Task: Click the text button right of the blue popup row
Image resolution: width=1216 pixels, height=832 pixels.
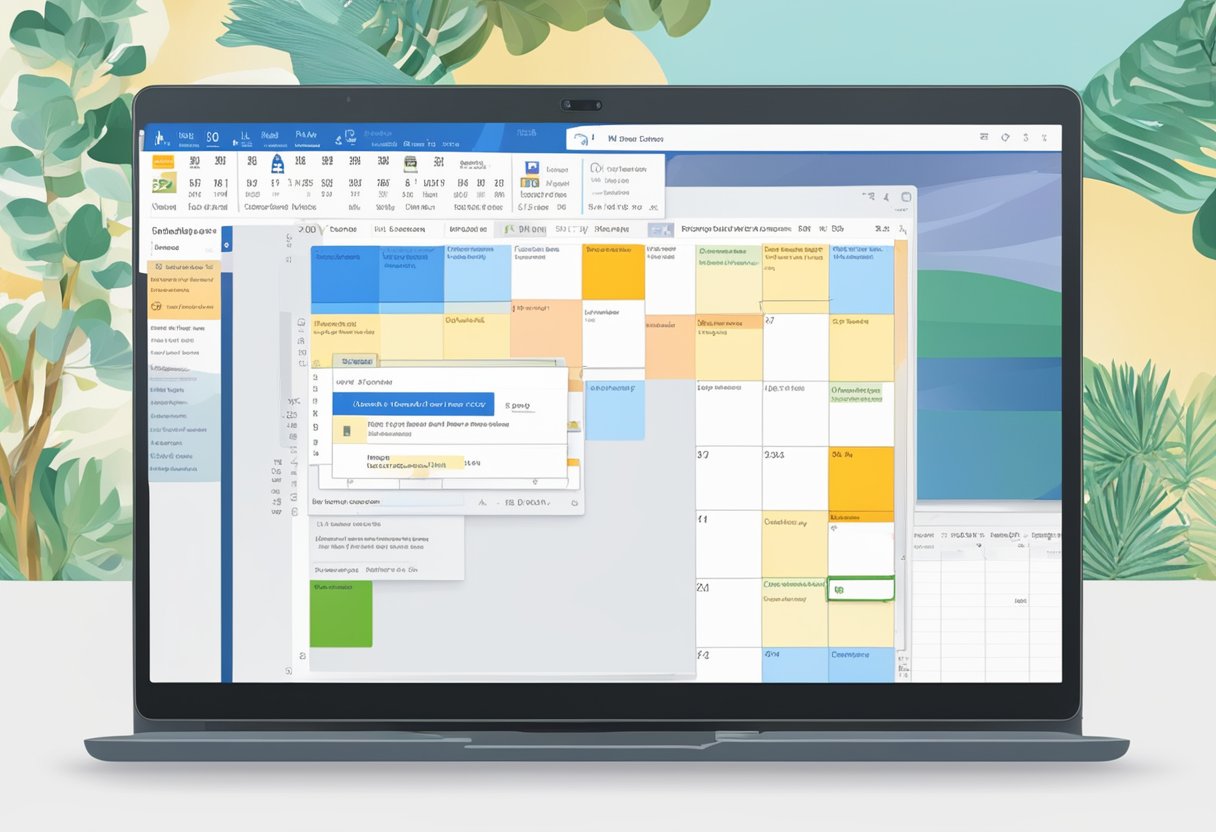Action: 518,406
